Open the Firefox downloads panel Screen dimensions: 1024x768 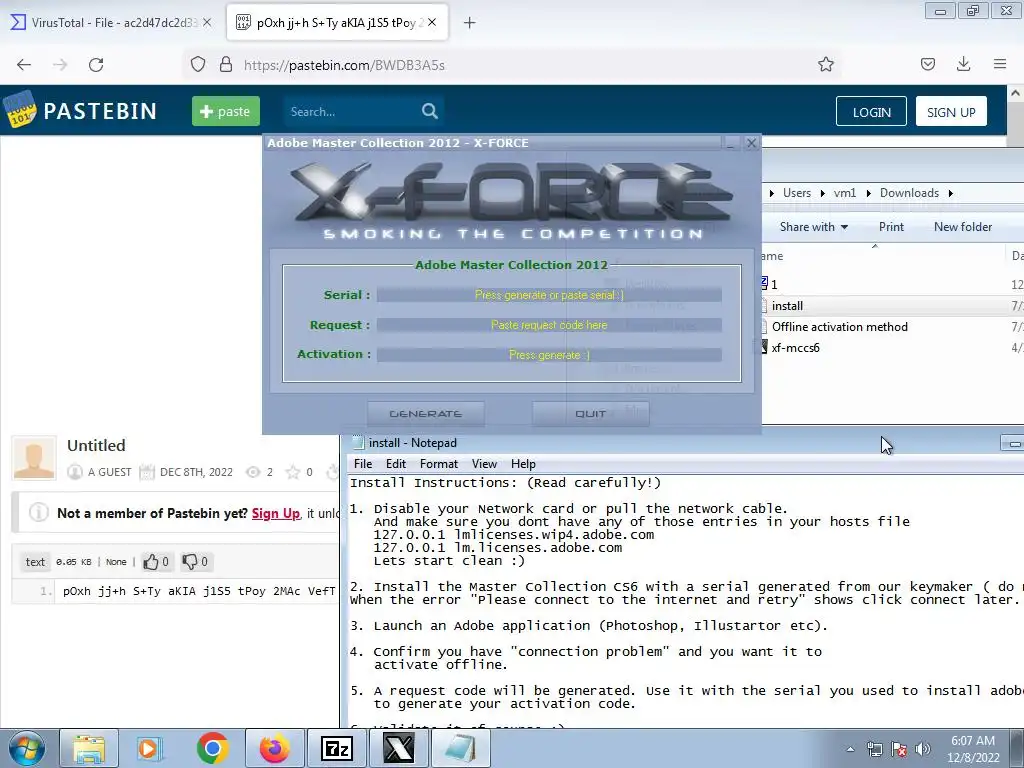[x=963, y=64]
